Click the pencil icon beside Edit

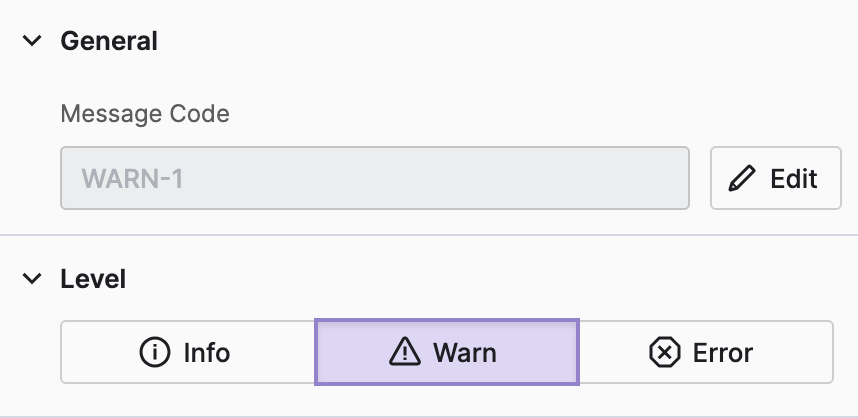click(x=742, y=179)
